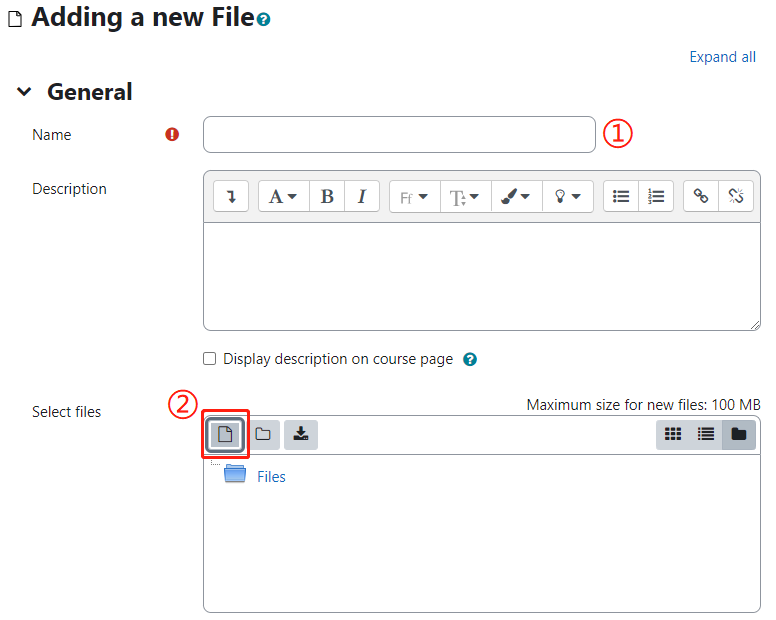Switch file manager to icon grid view
The height and width of the screenshot is (620, 776).
(x=673, y=434)
